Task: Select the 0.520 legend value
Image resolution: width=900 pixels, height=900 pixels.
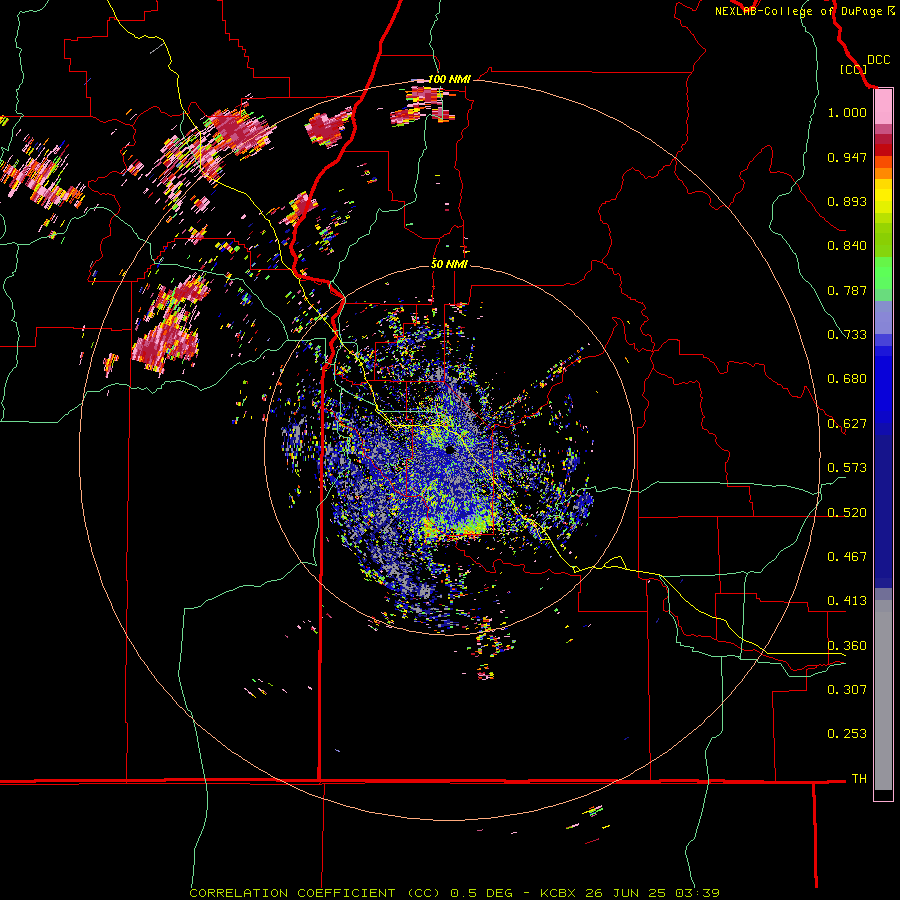Action: [847, 513]
